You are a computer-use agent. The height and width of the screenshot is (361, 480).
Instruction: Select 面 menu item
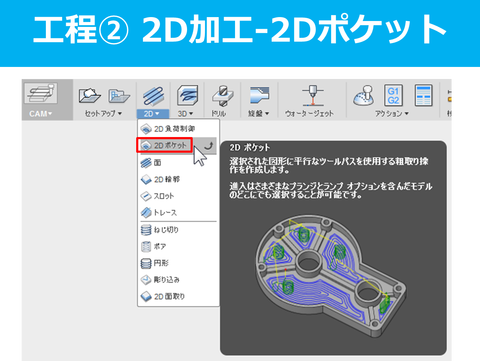pos(178,163)
